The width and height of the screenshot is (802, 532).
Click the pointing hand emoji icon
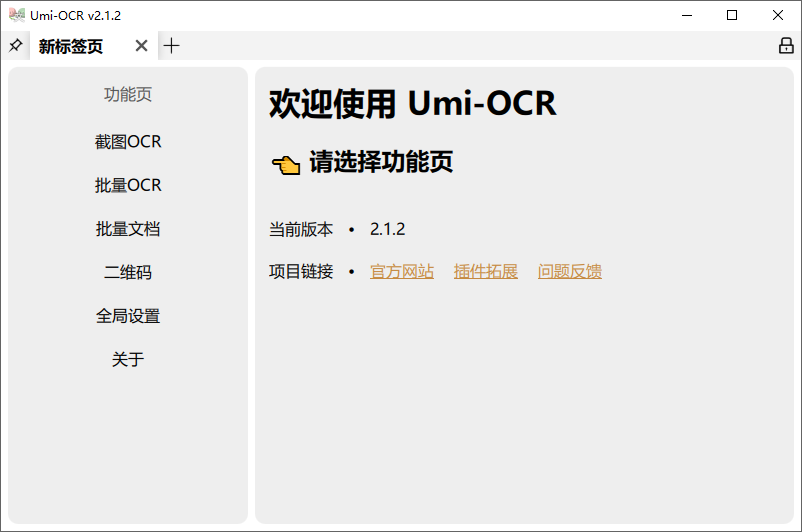[x=286, y=165]
